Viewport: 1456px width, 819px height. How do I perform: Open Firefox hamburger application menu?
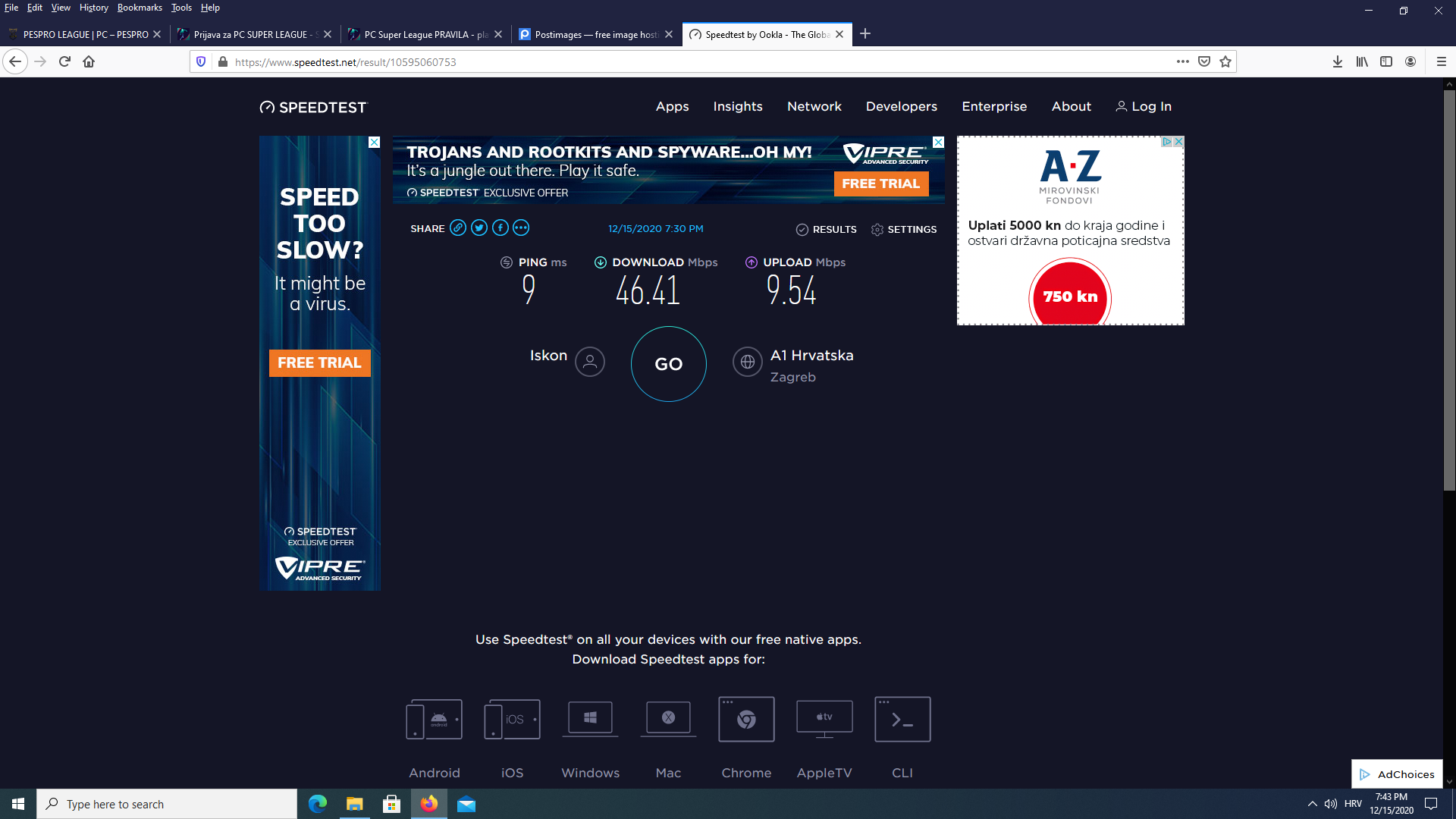click(1442, 61)
